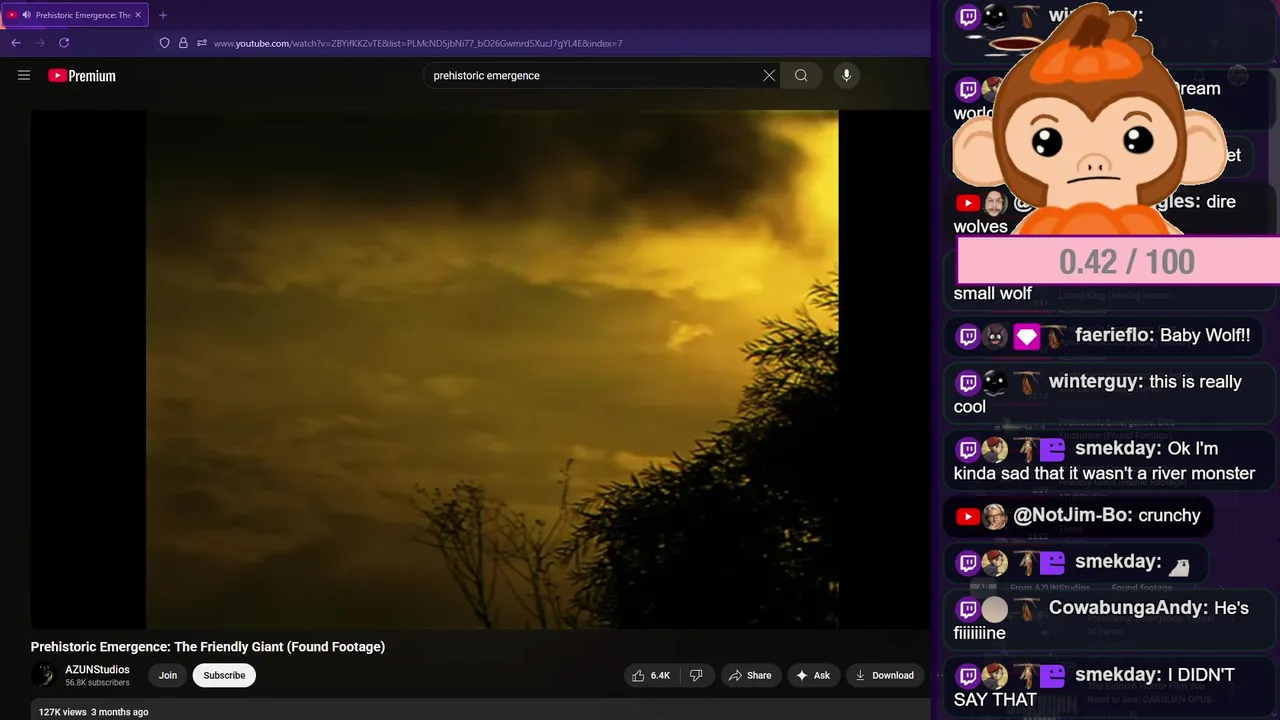1280x720 pixels.
Task: Open the YouTube hamburger guide menu
Action: [24, 75]
